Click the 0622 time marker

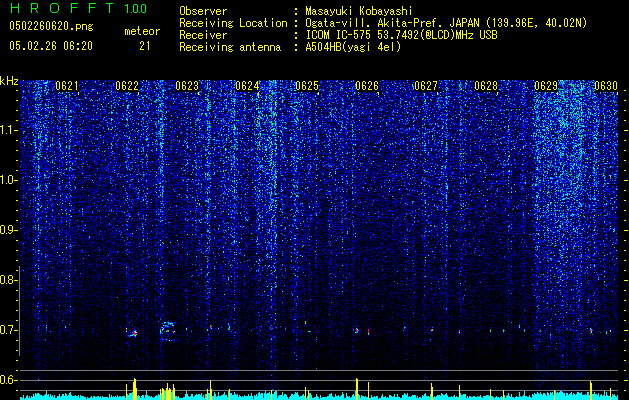pyautogui.click(x=127, y=86)
